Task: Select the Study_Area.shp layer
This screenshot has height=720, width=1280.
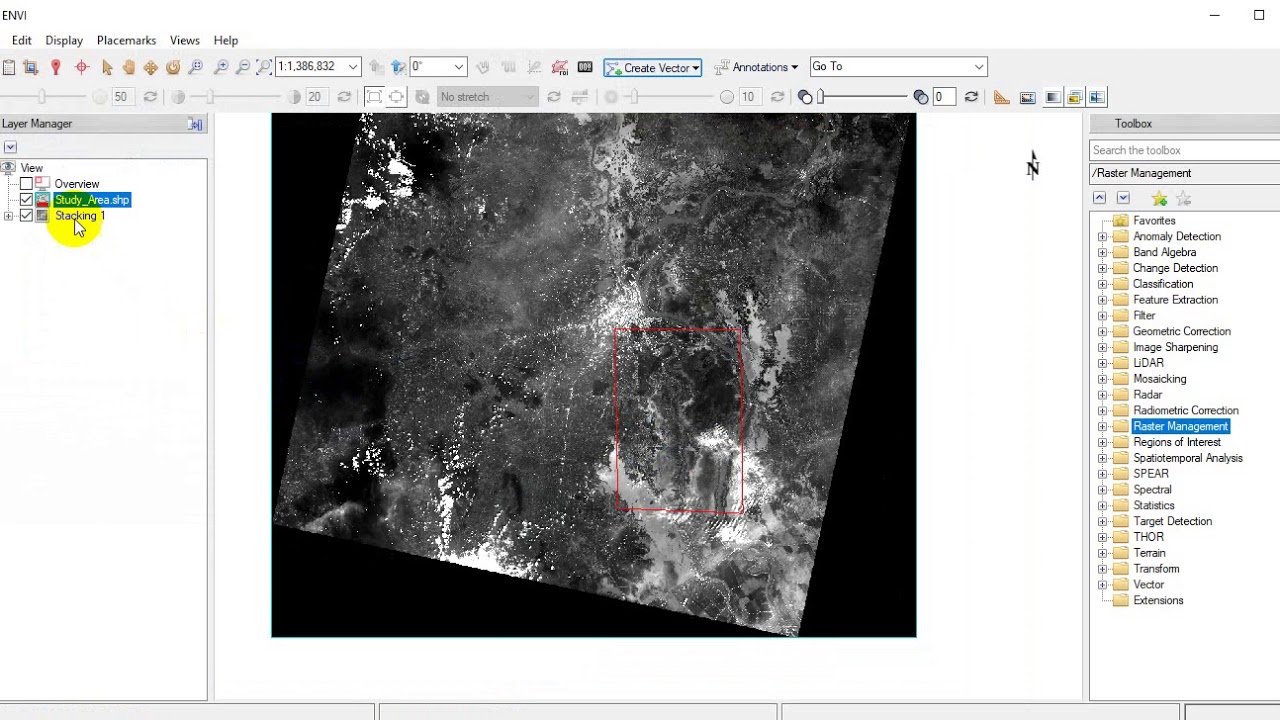Action: click(92, 200)
